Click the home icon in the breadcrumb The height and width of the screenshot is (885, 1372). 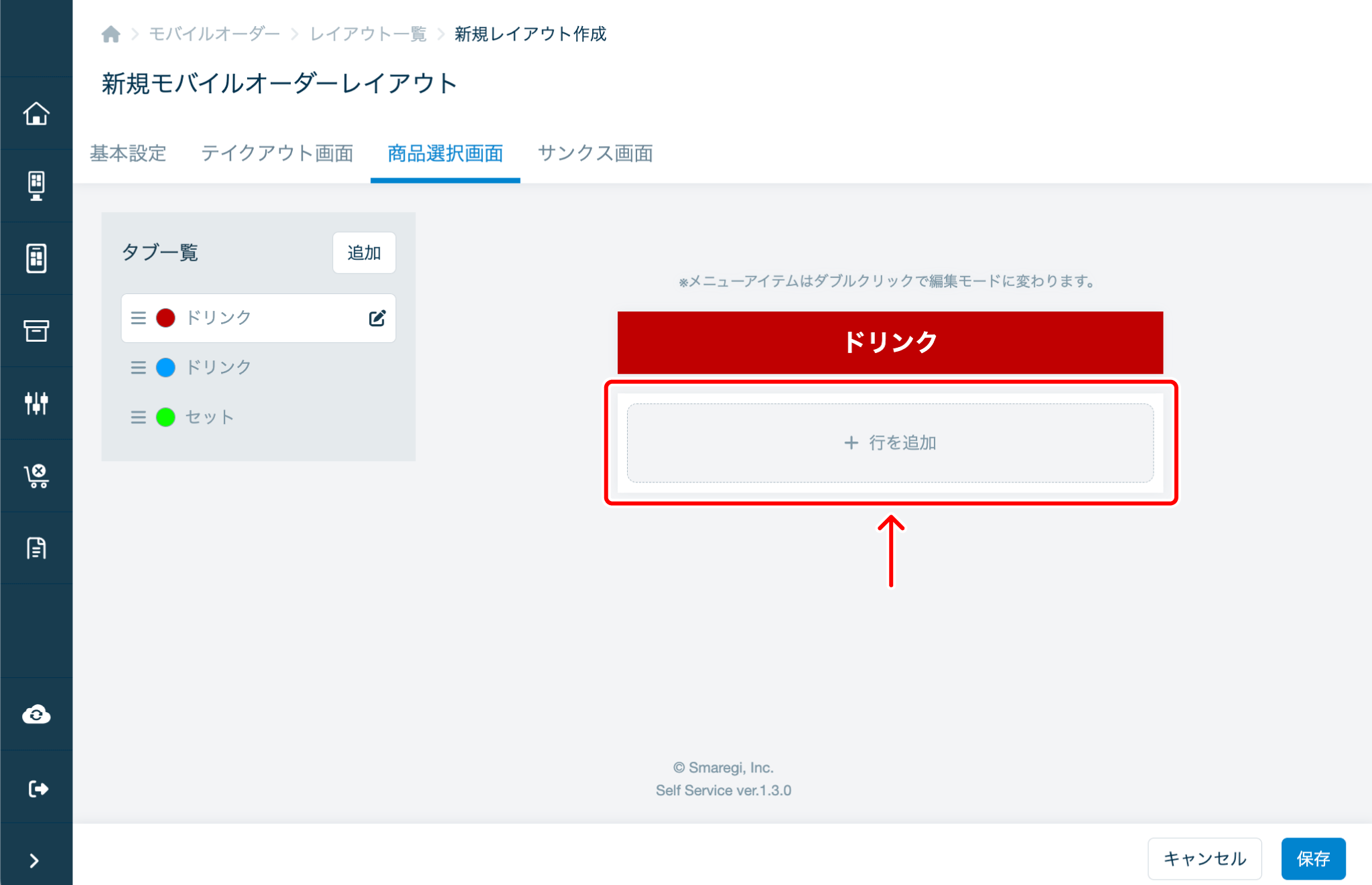(111, 34)
